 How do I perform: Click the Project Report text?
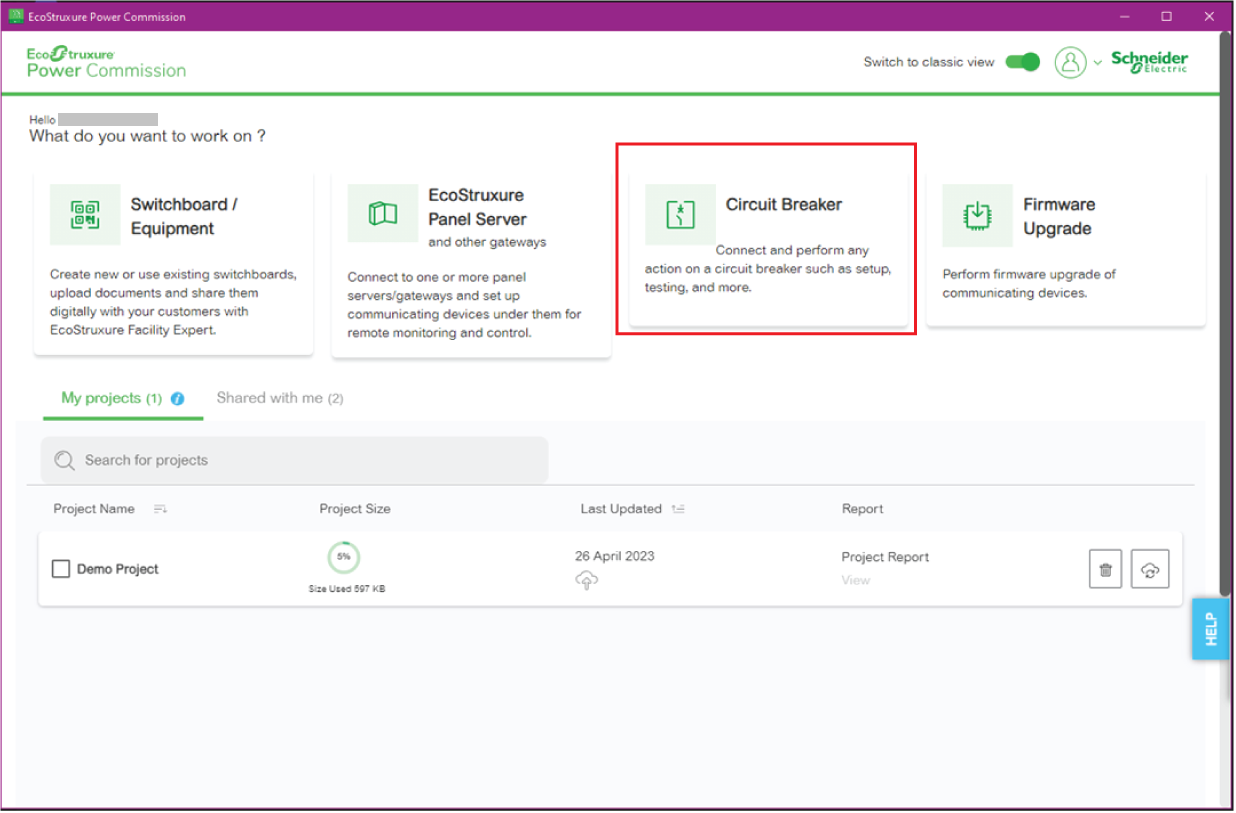[x=886, y=557]
